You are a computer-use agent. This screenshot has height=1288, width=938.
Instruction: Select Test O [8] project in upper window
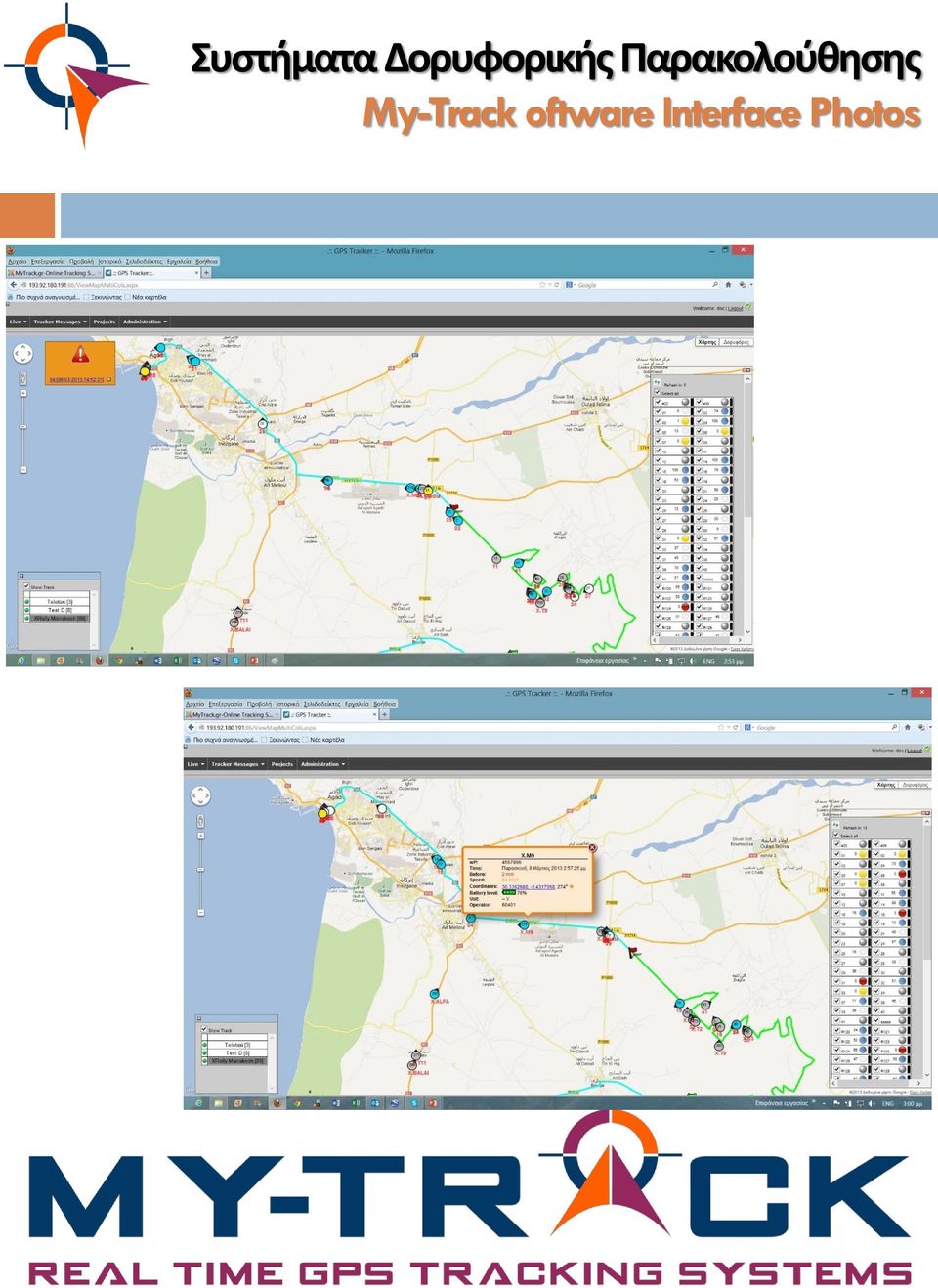click(60, 610)
